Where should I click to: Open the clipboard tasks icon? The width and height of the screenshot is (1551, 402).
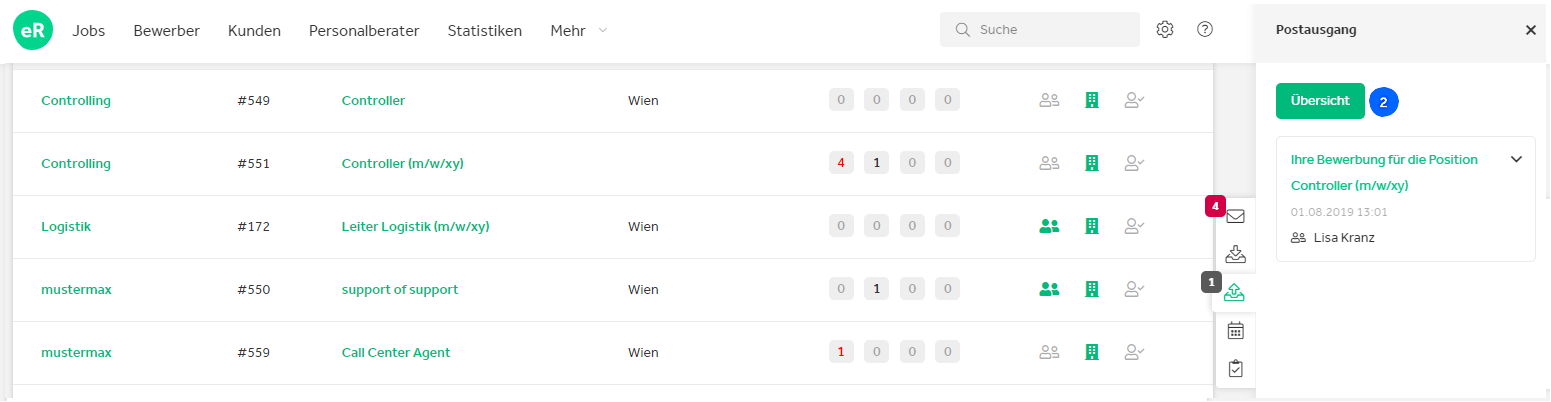1235,368
